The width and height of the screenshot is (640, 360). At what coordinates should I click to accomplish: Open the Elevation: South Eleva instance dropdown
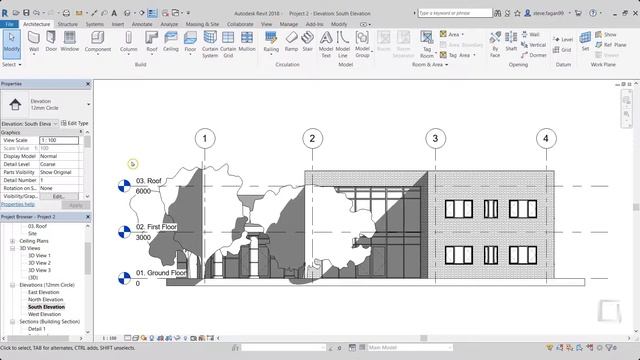click(29, 123)
